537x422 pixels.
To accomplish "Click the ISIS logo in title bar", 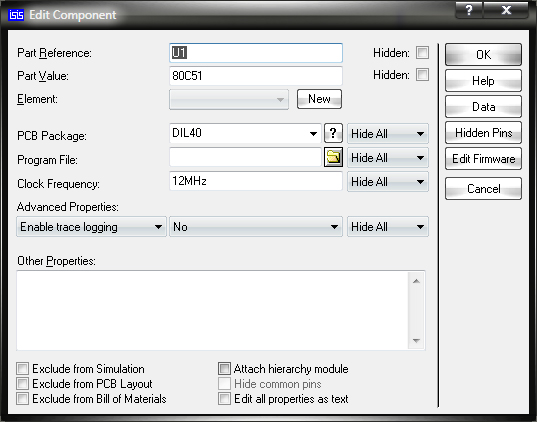I will click(16, 15).
